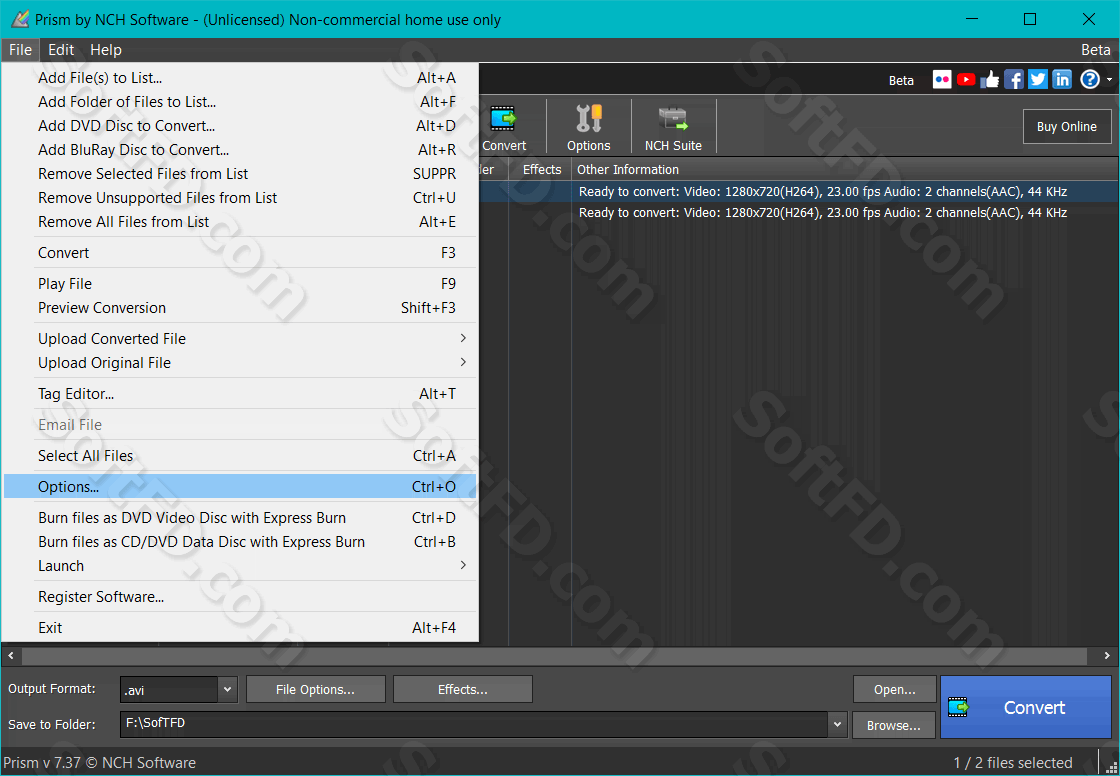Choose Exit from the File menu

tap(239, 628)
